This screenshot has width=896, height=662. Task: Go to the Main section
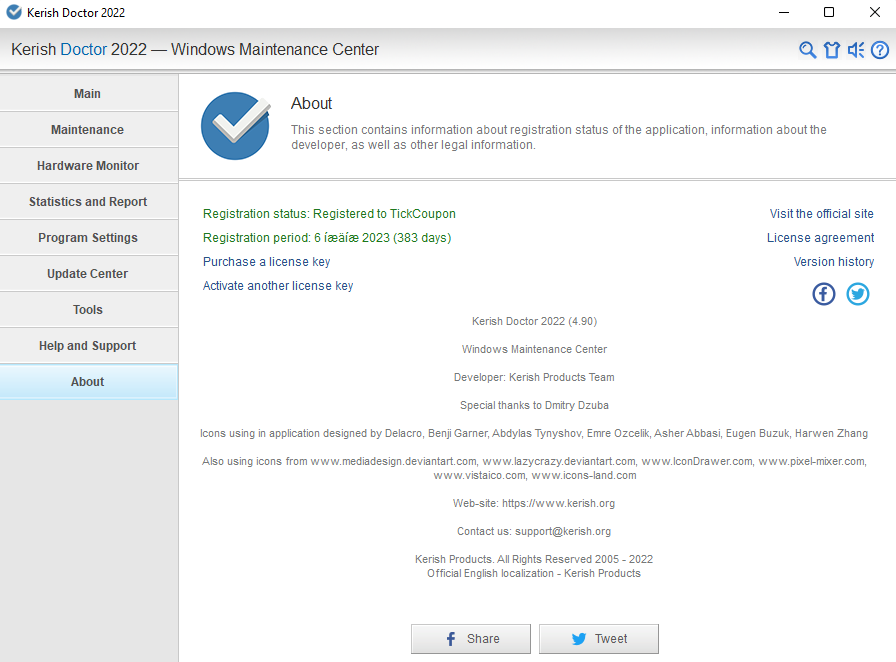[89, 93]
